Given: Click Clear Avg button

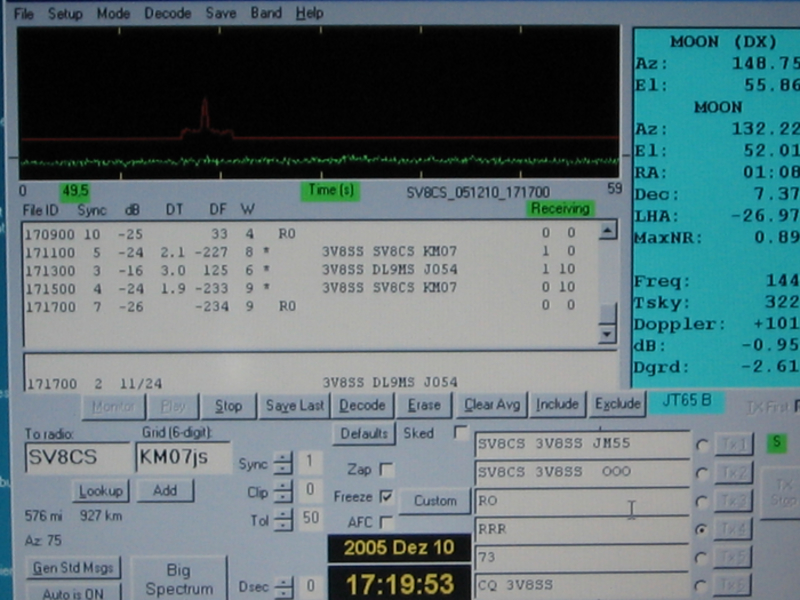Looking at the screenshot, I should point(492,405).
